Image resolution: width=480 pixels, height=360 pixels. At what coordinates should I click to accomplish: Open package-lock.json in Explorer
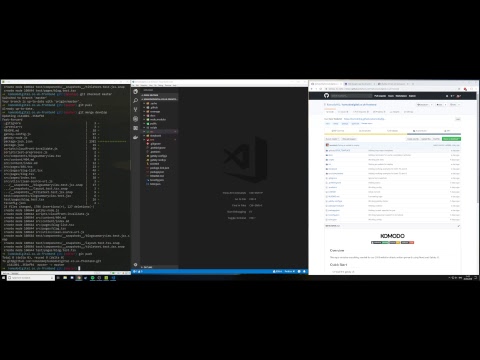[x=160, y=168]
